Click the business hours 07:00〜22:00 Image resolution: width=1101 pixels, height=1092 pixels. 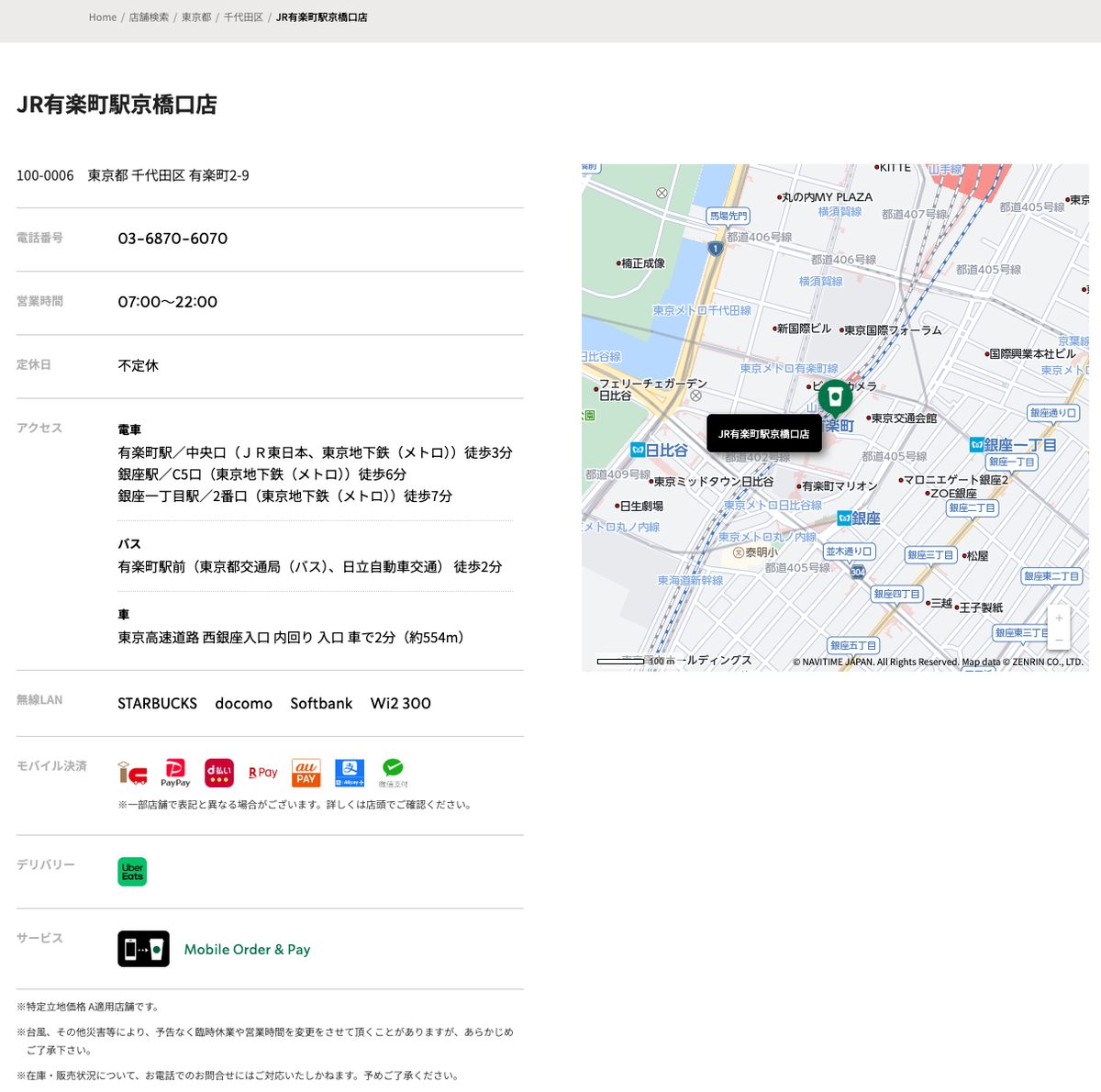(x=167, y=302)
